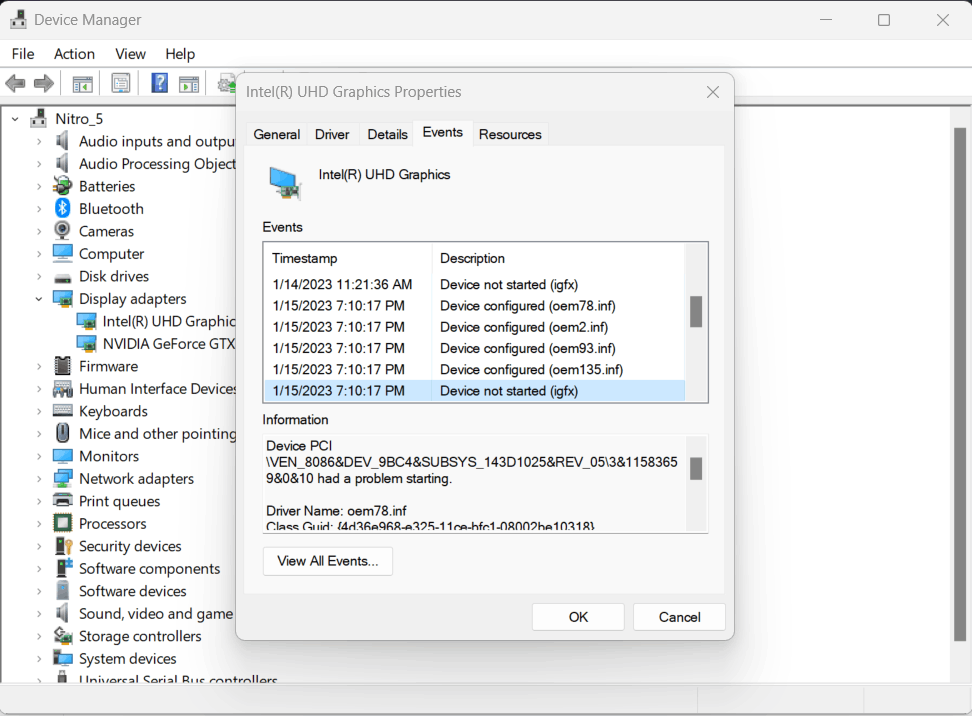Viewport: 972px width, 716px height.
Task: Click the Monitors category icon
Action: pos(62,455)
